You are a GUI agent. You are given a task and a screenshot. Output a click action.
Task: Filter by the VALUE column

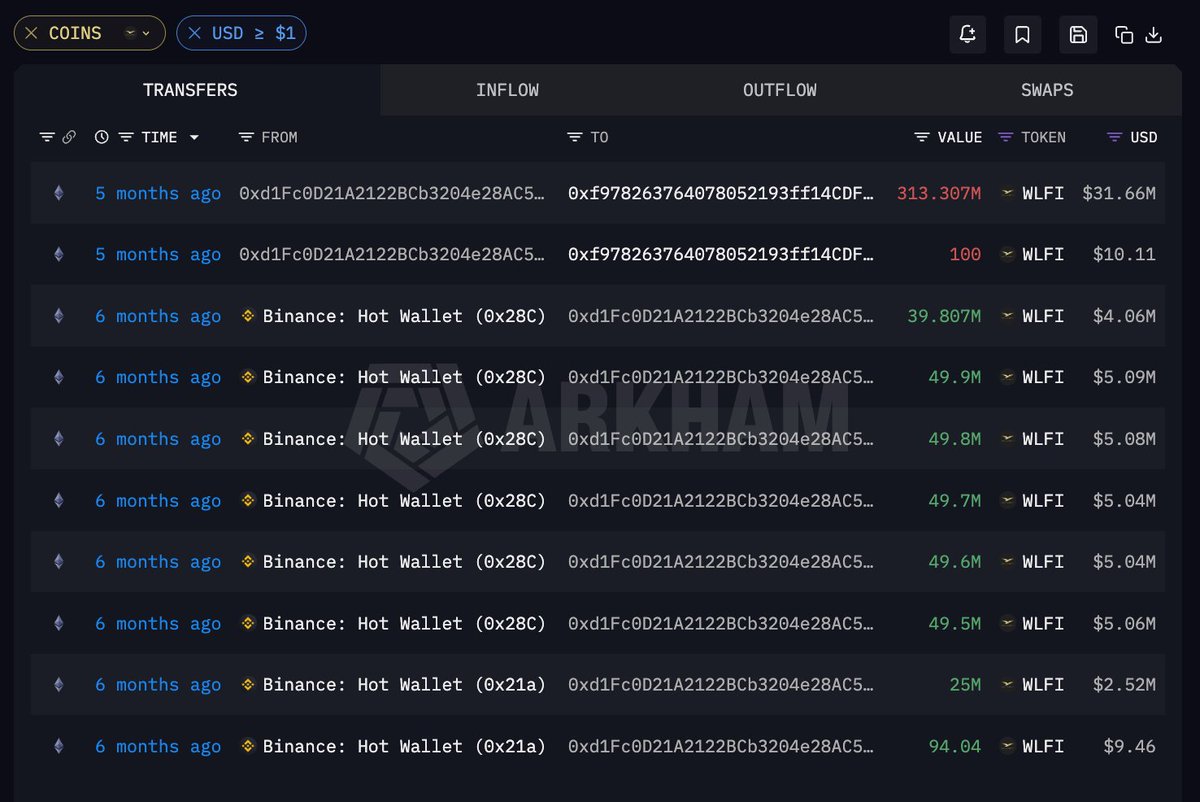click(x=922, y=137)
